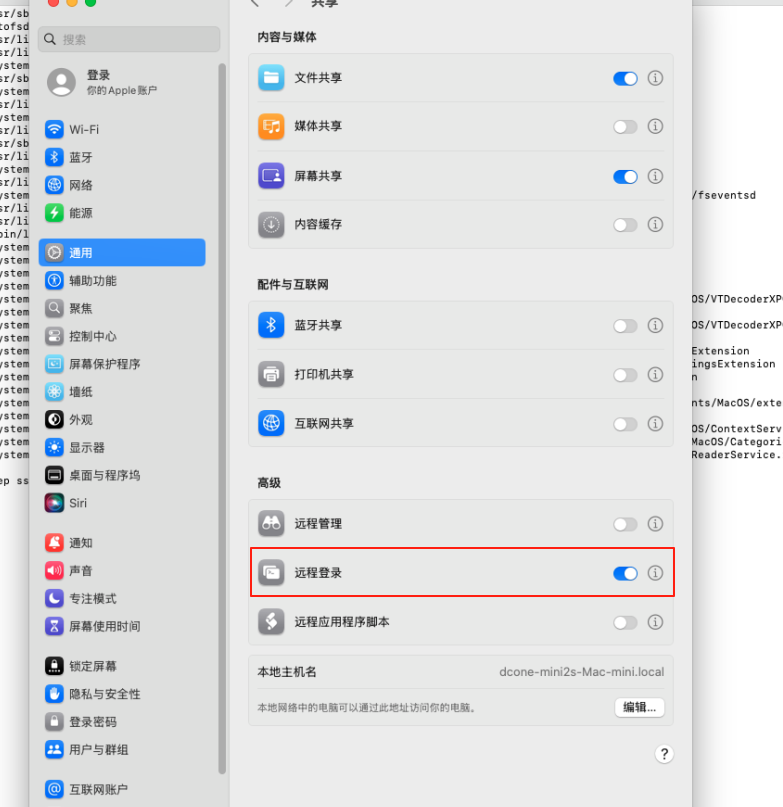Viewport: 783px width, 807px height.
Task: Click the 内容缓存 download icon
Action: pyautogui.click(x=271, y=224)
